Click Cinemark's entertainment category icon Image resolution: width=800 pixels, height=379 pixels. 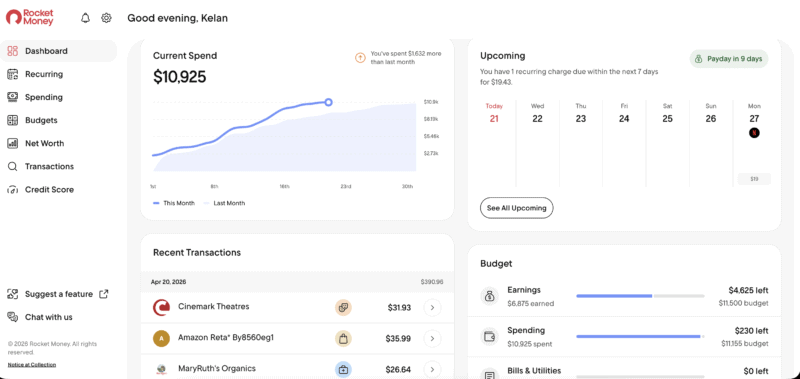coord(343,307)
